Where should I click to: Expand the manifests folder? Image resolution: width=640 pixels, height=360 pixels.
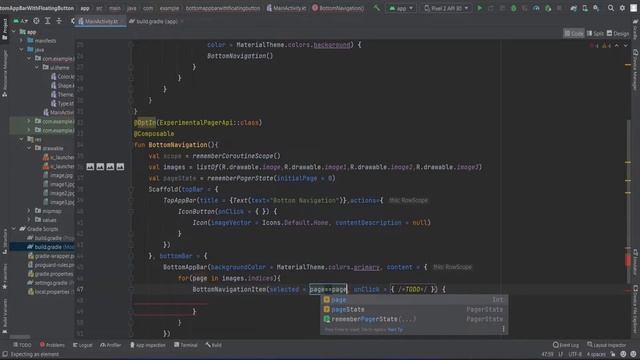[21, 41]
